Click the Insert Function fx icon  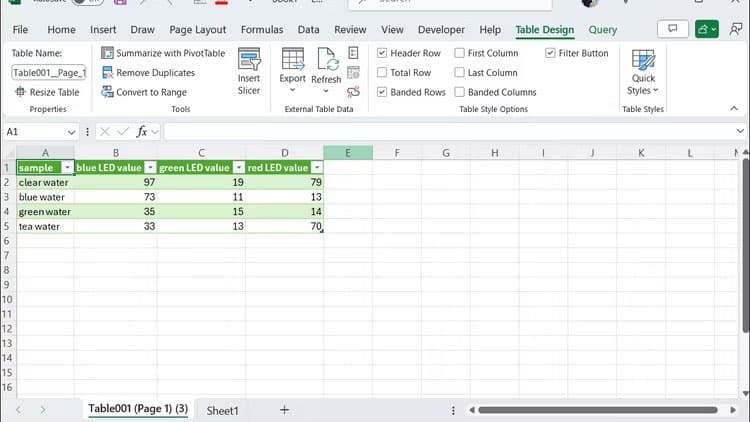[142, 132]
